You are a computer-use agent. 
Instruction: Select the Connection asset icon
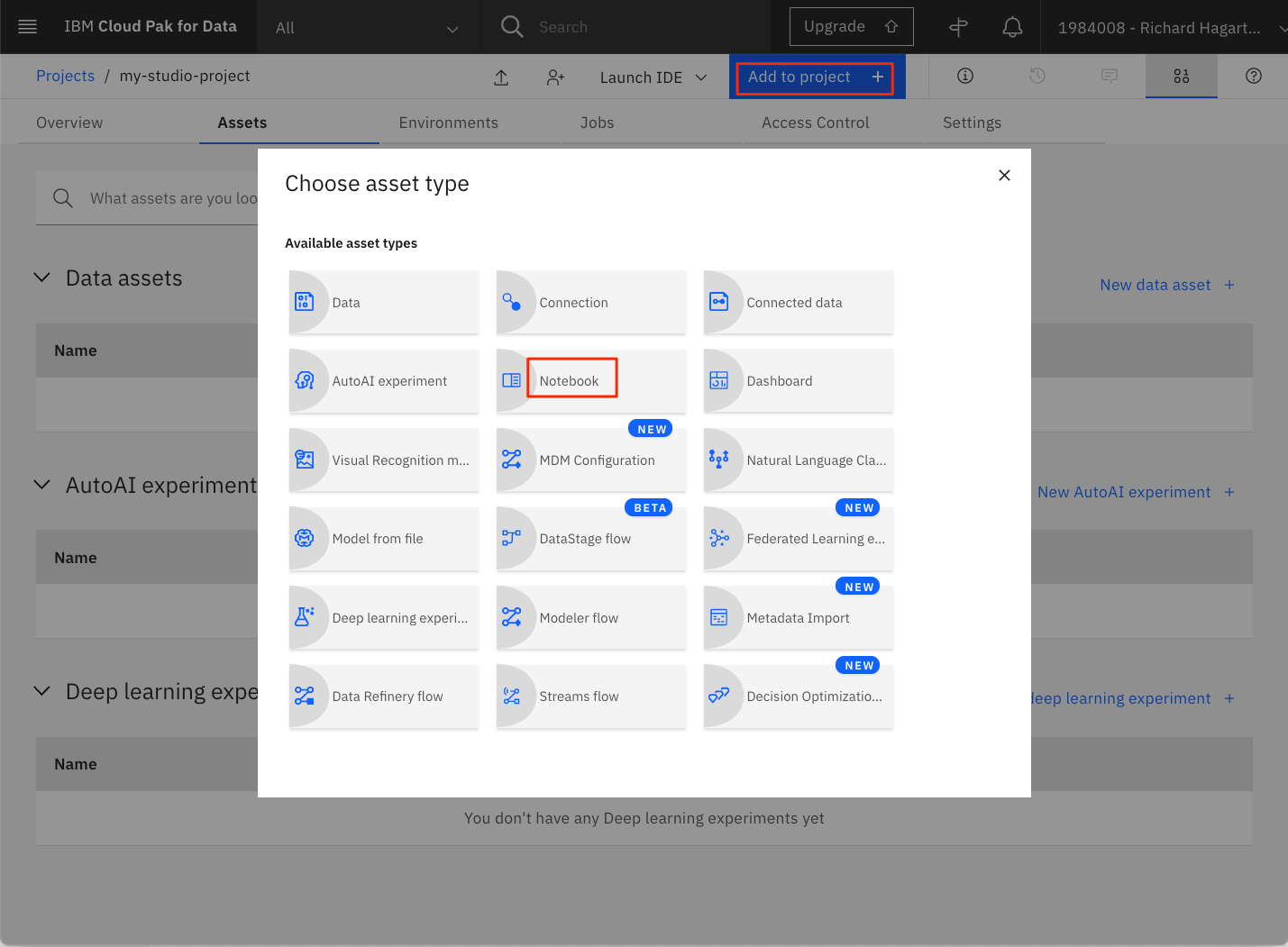click(512, 302)
